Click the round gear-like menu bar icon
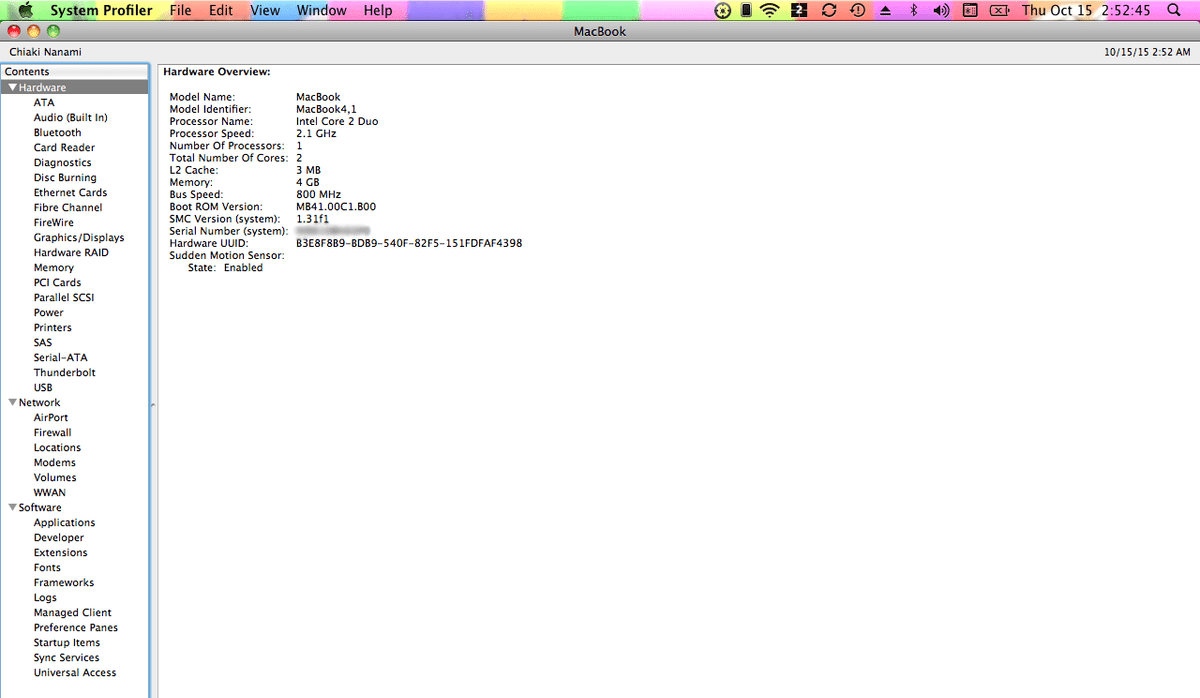This screenshot has height=698, width=1200. (725, 10)
